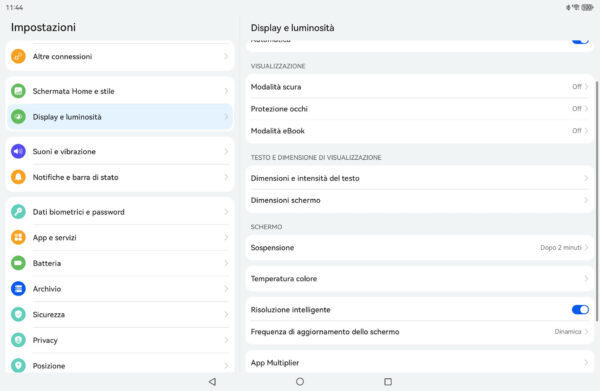Tap the Sicurezza shield icon
Image resolution: width=600 pixels, height=391 pixels.
click(18, 314)
